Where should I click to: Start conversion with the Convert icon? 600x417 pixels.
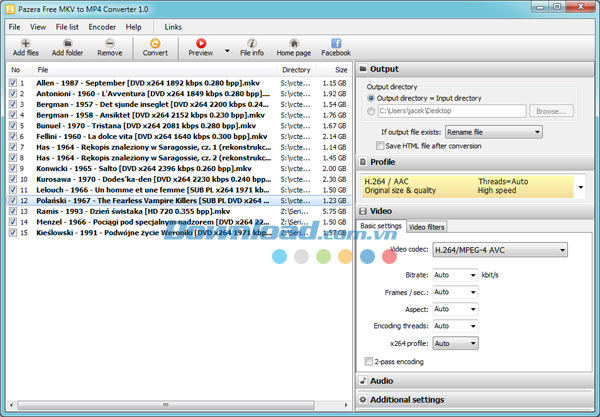point(155,43)
